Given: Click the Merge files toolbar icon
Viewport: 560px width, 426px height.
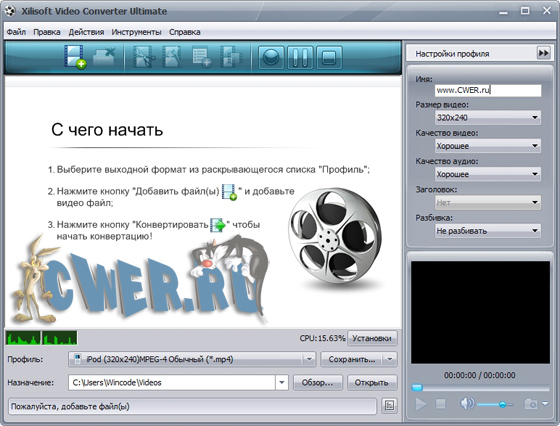Looking at the screenshot, I should click(231, 56).
